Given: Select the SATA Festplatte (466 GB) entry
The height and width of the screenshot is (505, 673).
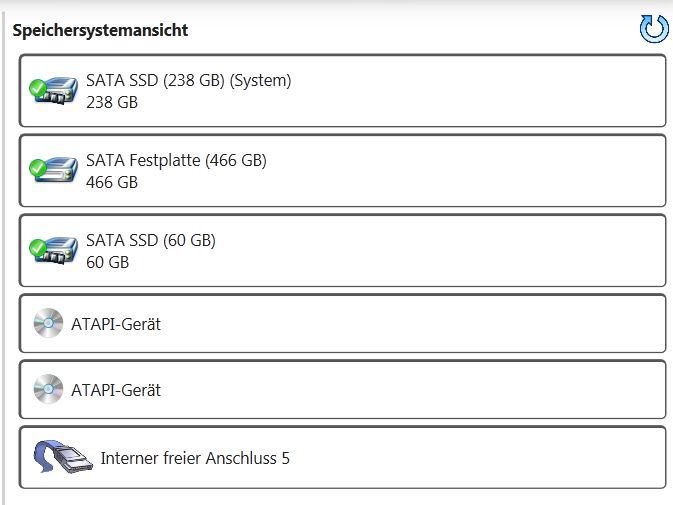Looking at the screenshot, I should point(343,170).
